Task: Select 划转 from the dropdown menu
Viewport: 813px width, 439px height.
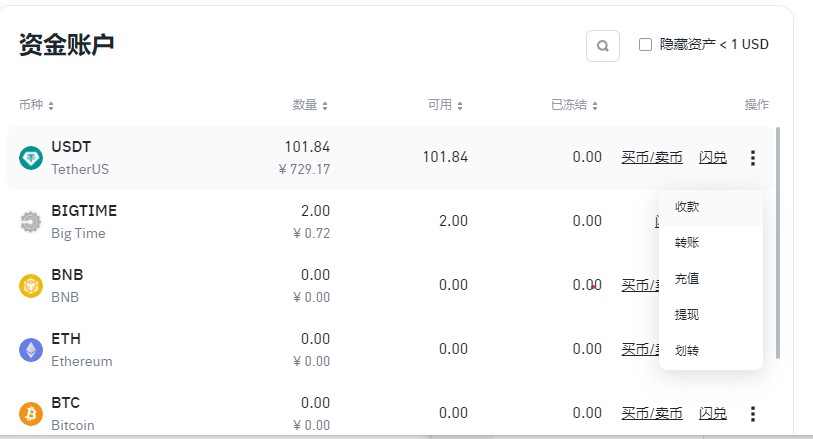Action: 711,351
